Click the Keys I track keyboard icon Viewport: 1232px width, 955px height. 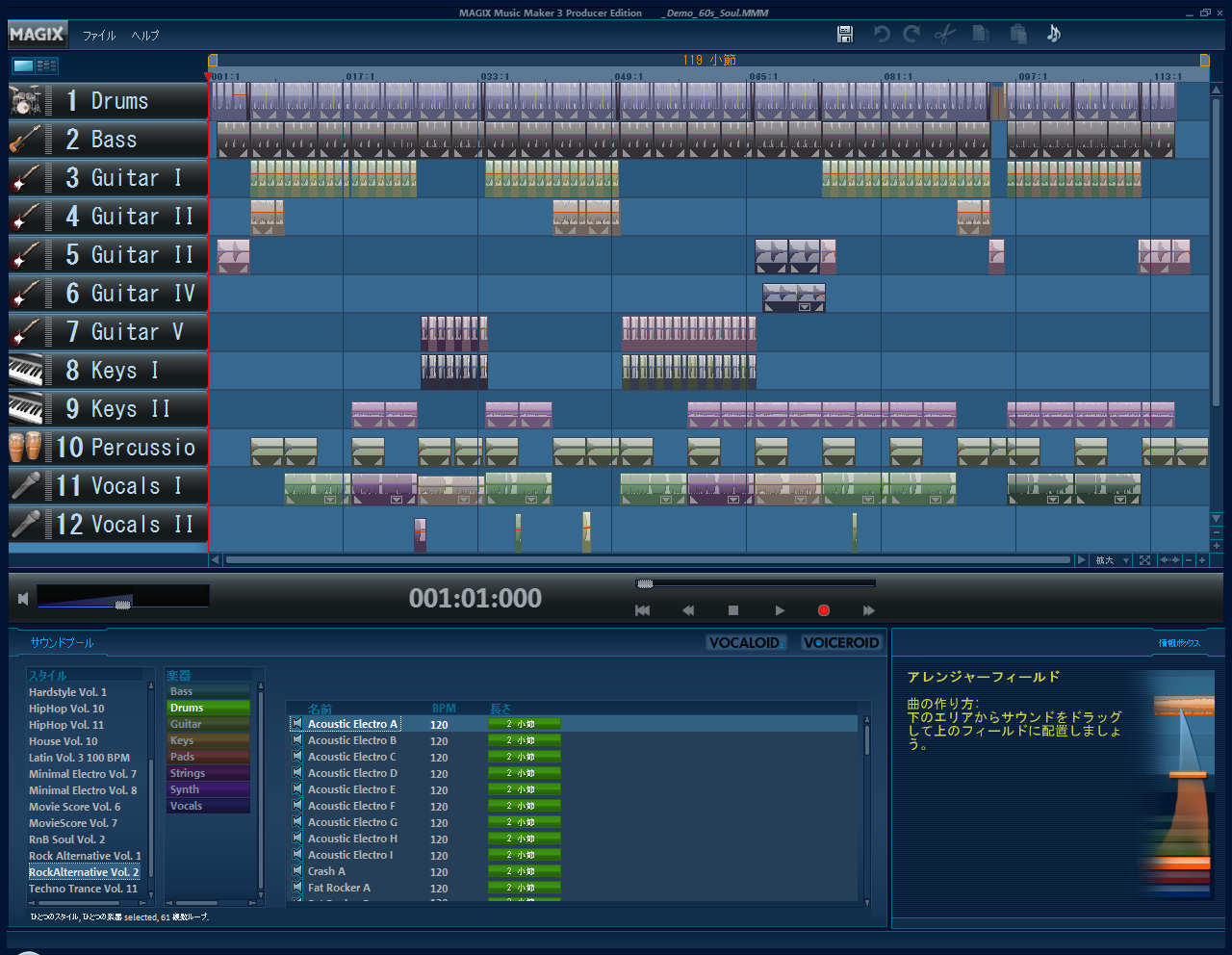coord(27,370)
